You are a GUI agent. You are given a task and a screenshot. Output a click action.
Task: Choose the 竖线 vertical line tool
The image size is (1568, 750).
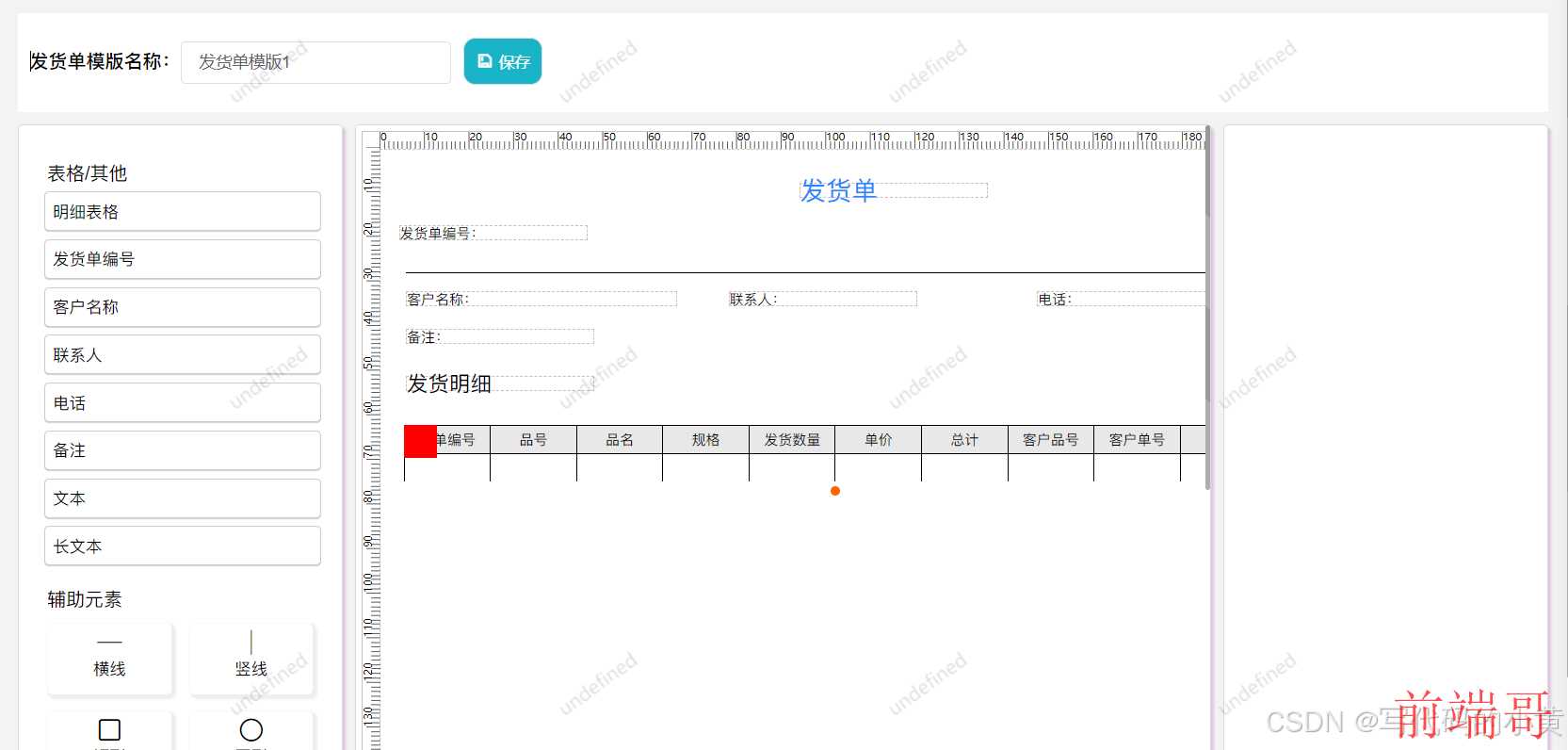[251, 659]
